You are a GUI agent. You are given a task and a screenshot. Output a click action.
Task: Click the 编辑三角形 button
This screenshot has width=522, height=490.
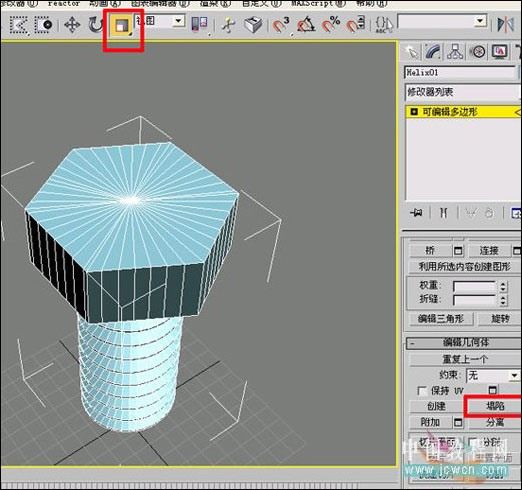[x=441, y=319]
